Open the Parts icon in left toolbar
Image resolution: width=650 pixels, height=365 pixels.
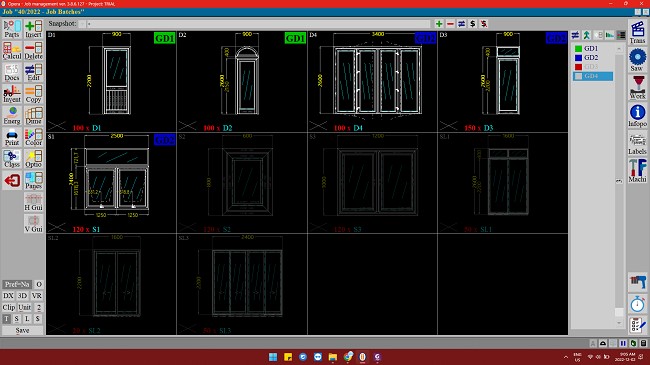click(x=12, y=29)
